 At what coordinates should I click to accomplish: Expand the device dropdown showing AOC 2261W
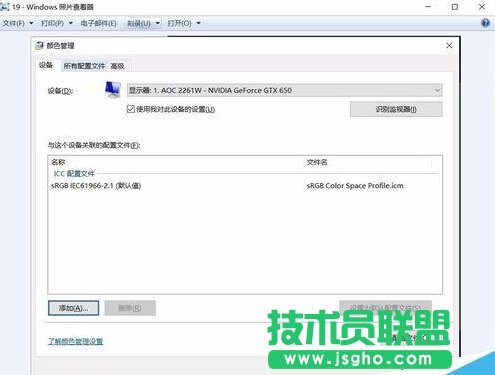click(285, 90)
